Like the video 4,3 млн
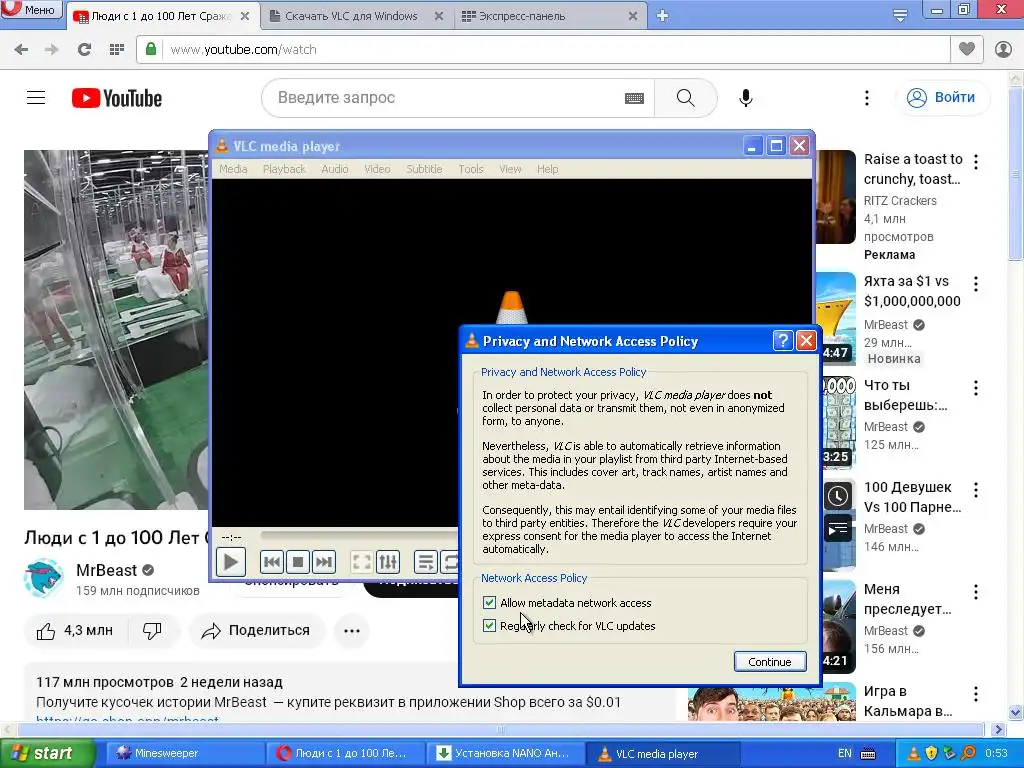This screenshot has height=768, width=1024. coord(75,630)
